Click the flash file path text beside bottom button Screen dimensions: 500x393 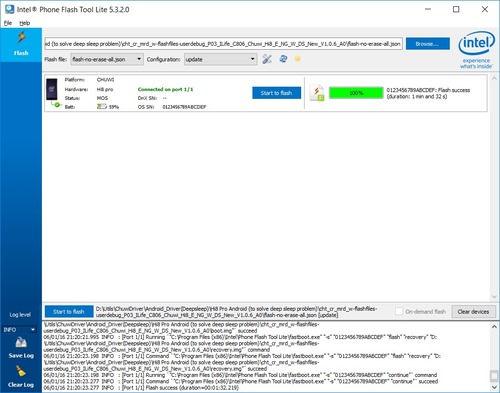point(236,312)
